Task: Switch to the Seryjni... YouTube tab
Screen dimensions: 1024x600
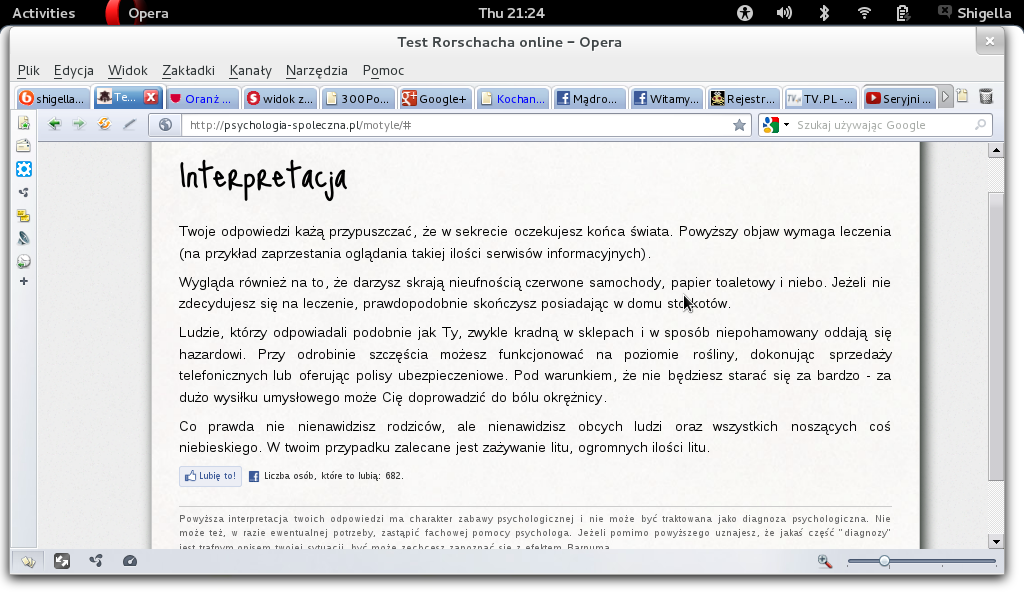Action: pyautogui.click(x=899, y=99)
